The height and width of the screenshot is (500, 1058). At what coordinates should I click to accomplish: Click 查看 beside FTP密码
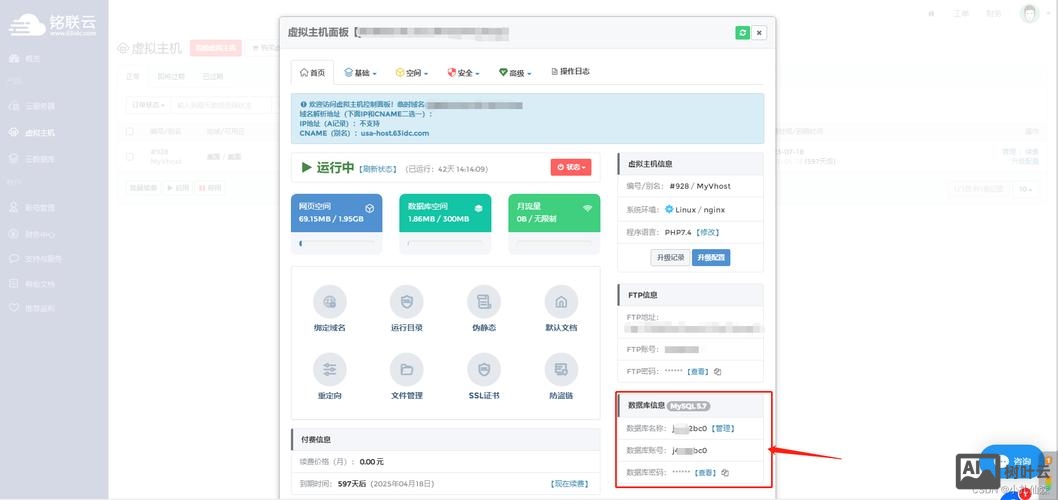pyautogui.click(x=698, y=372)
